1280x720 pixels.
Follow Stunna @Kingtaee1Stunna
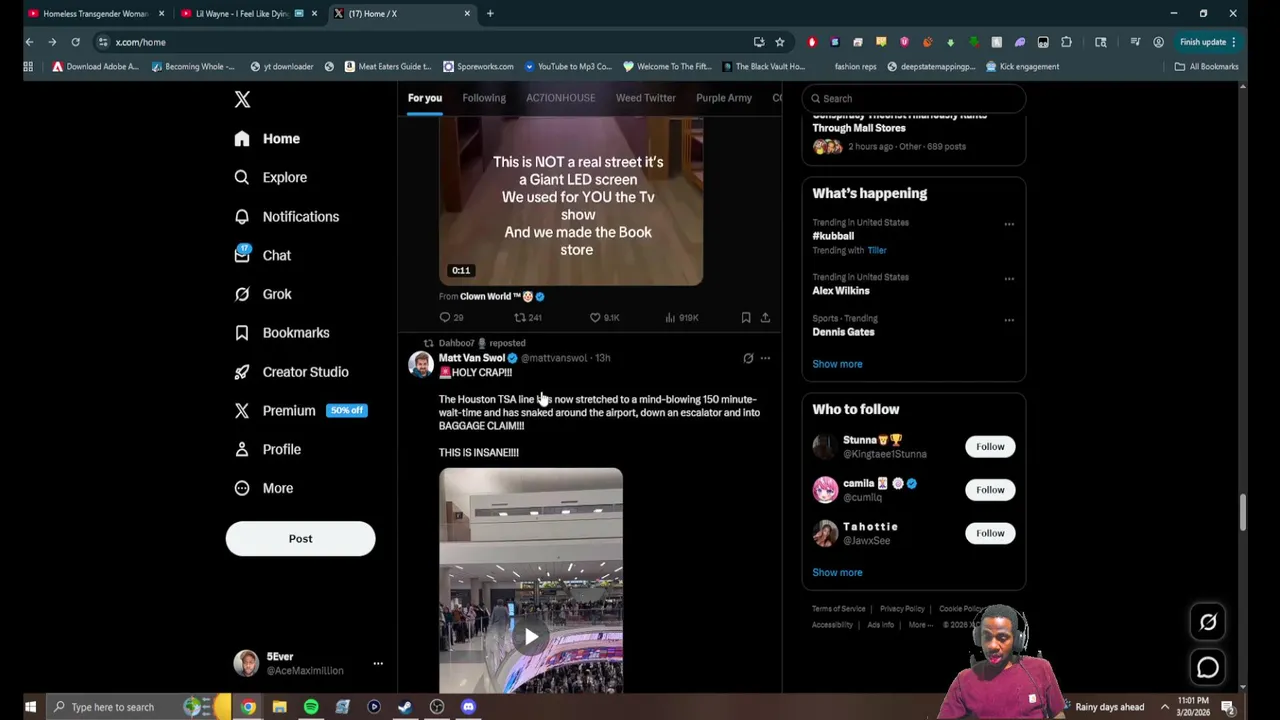990,447
